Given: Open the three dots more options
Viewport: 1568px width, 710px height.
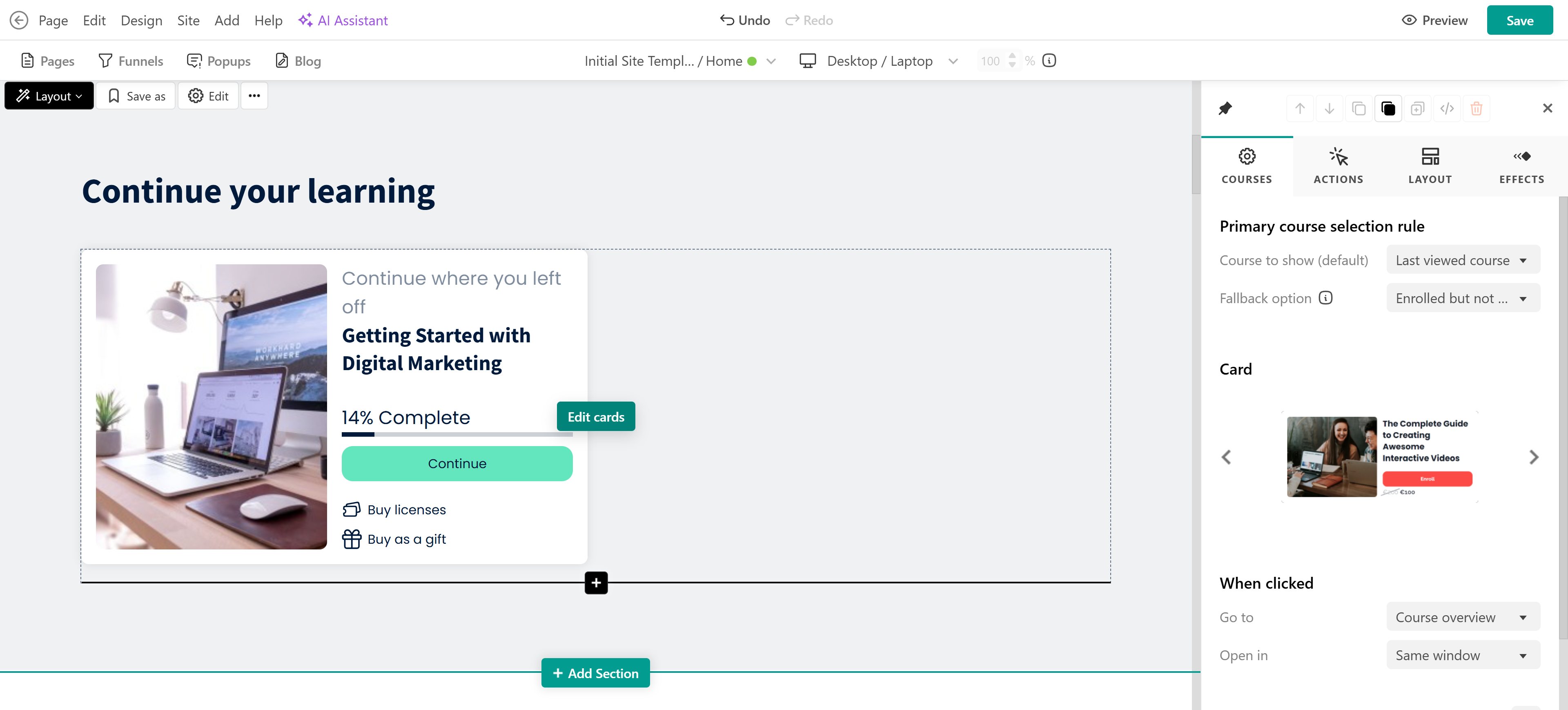Looking at the screenshot, I should (254, 96).
